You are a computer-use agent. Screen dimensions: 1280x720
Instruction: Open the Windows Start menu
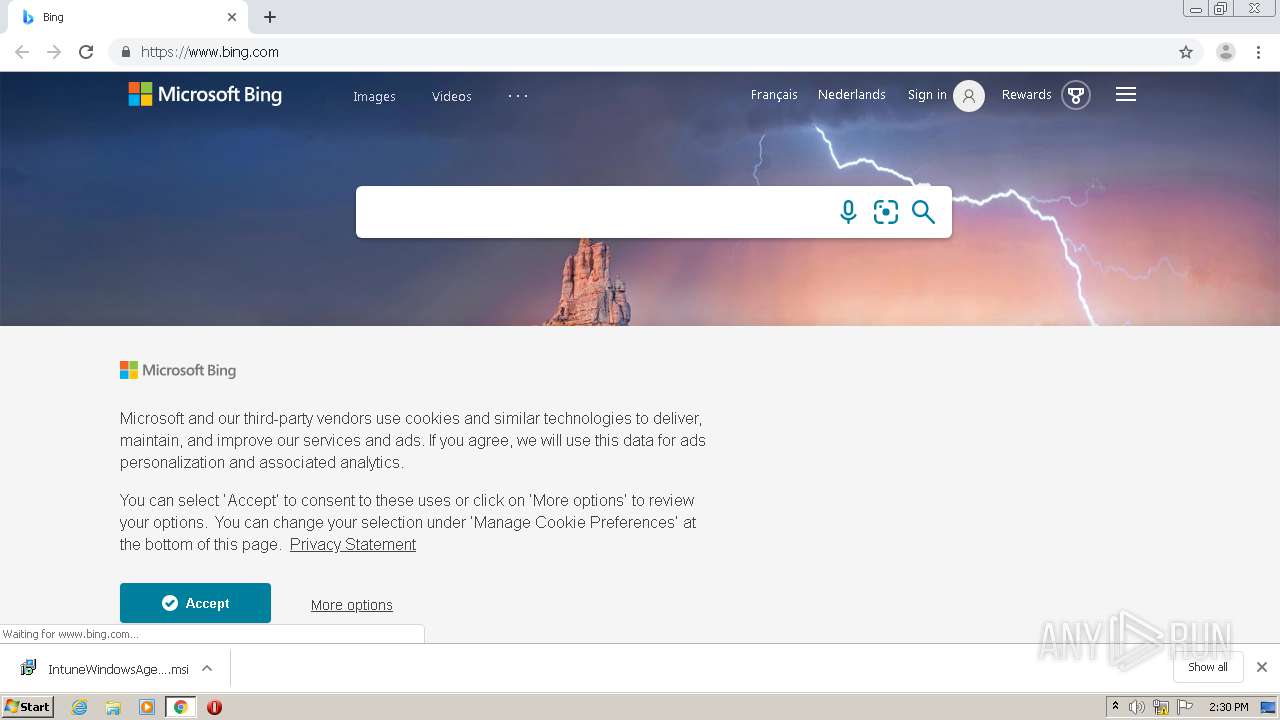[x=28, y=707]
